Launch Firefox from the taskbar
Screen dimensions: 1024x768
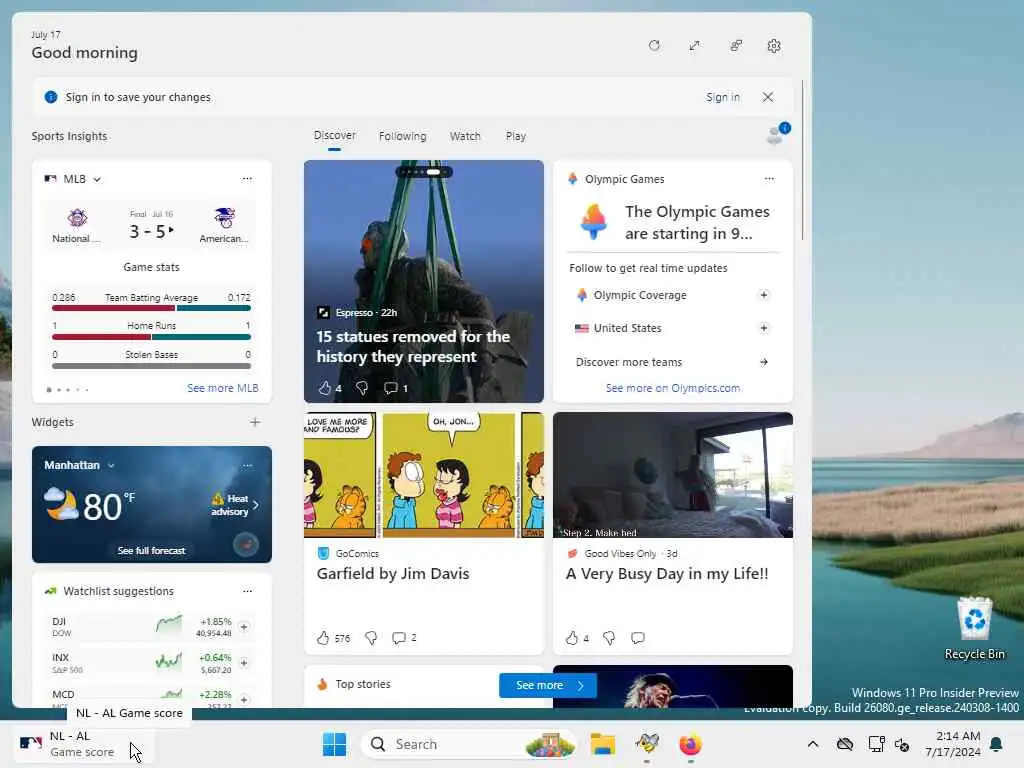[690, 744]
